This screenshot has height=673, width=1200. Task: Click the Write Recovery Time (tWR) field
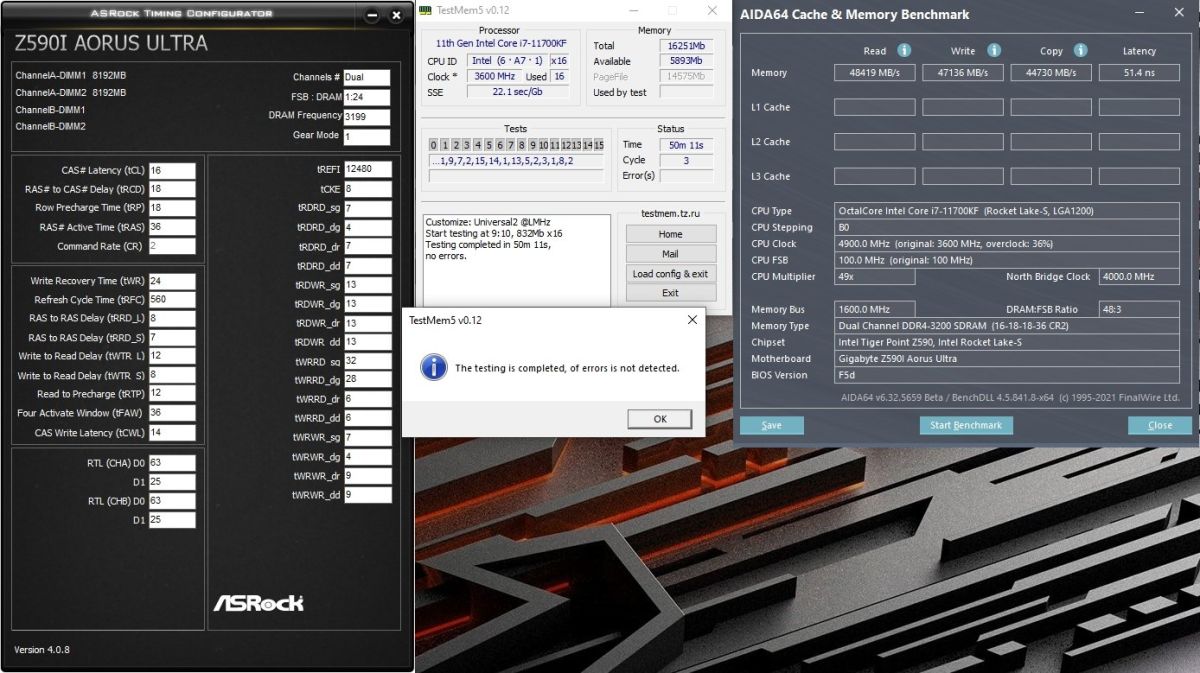coord(172,281)
